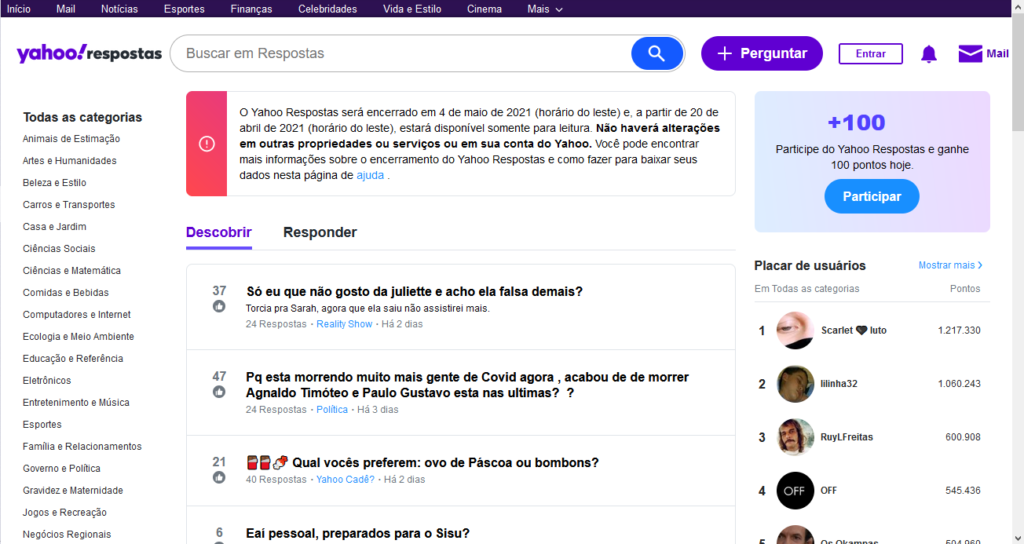Open the OFF user avatar
Screen dimensions: 1024x544
click(x=795, y=490)
